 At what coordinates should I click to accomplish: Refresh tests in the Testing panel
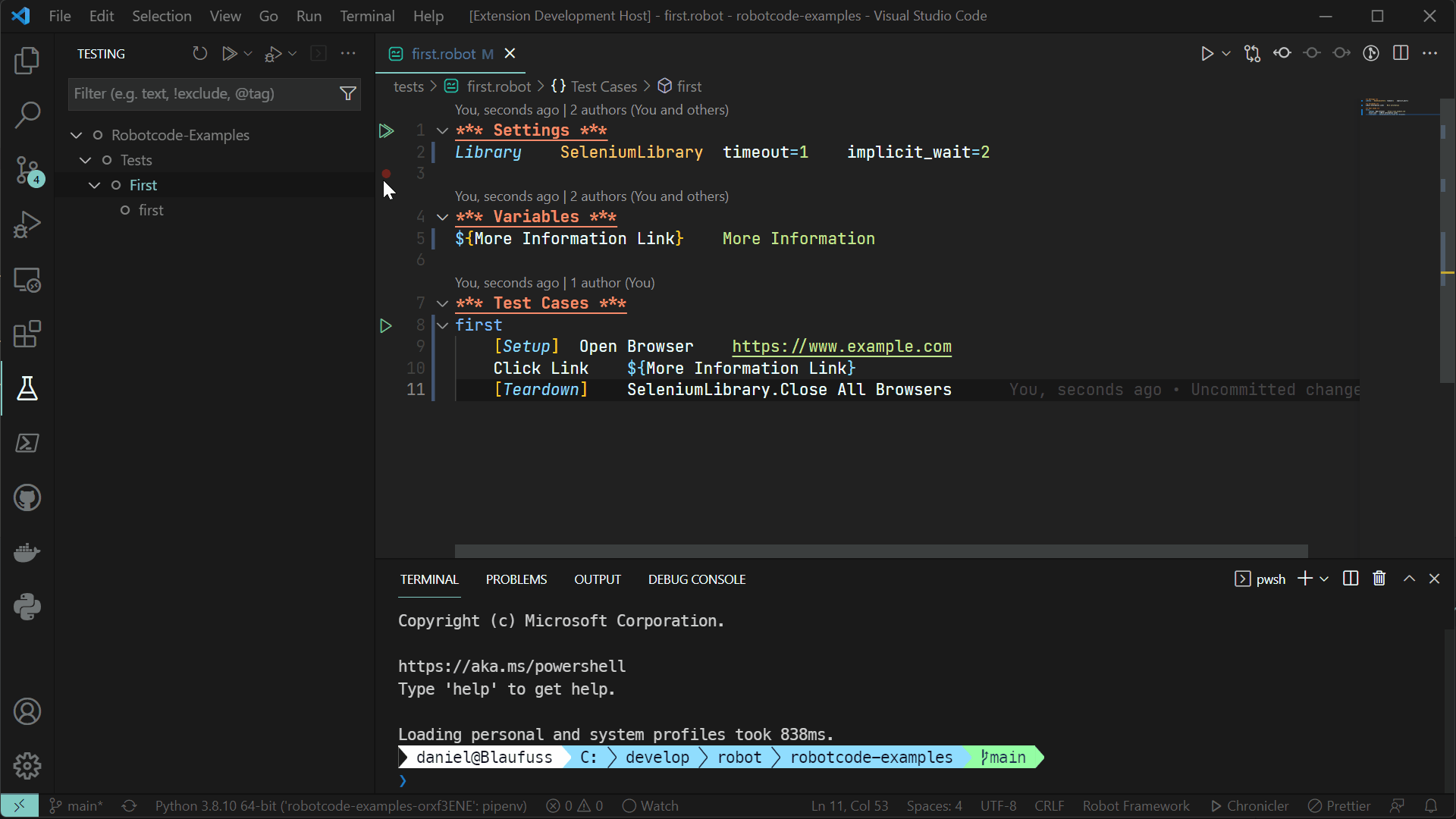click(x=199, y=53)
